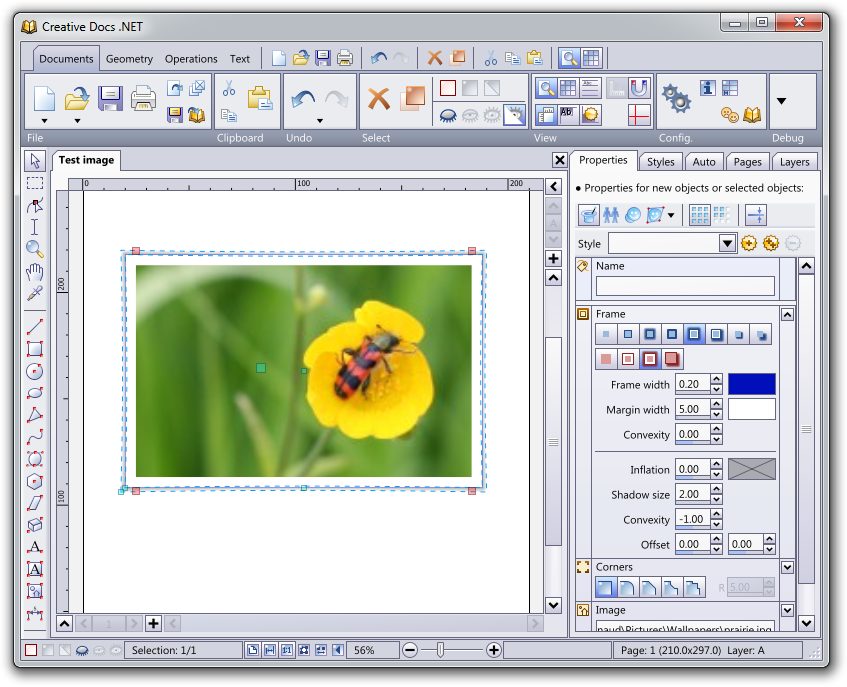This screenshot has height=687, width=847.
Task: Open the Undo history dropdown arrow
Action: (320, 121)
